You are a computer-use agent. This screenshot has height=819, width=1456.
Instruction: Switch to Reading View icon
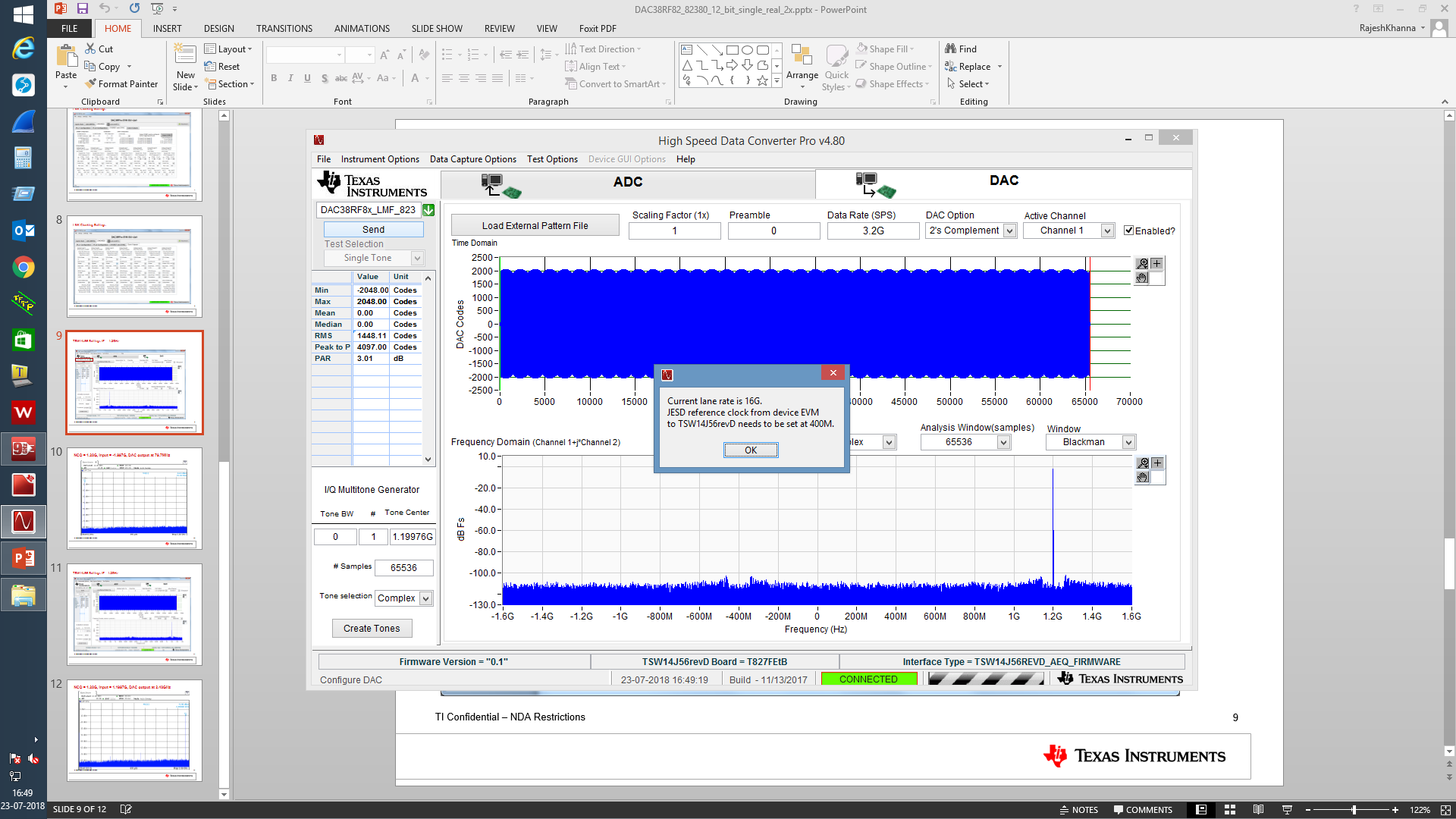pyautogui.click(x=1259, y=810)
